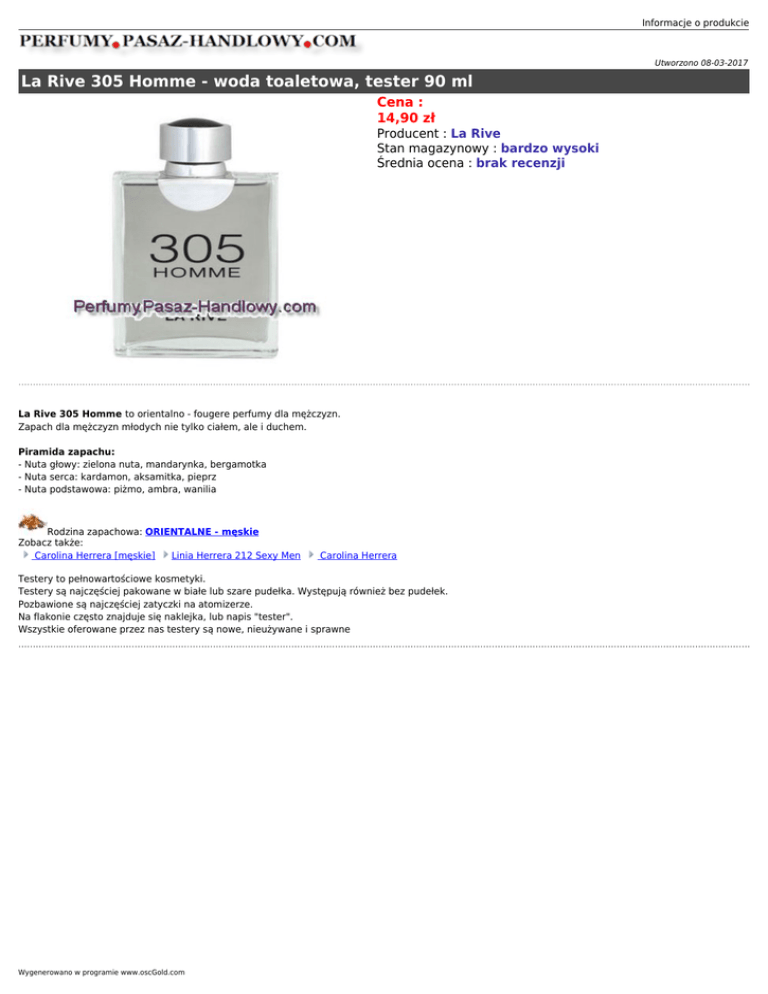Viewport: 768px width, 994px height.
Task: Click the 'Piramida zapachu:' heading
Action: (x=67, y=452)
